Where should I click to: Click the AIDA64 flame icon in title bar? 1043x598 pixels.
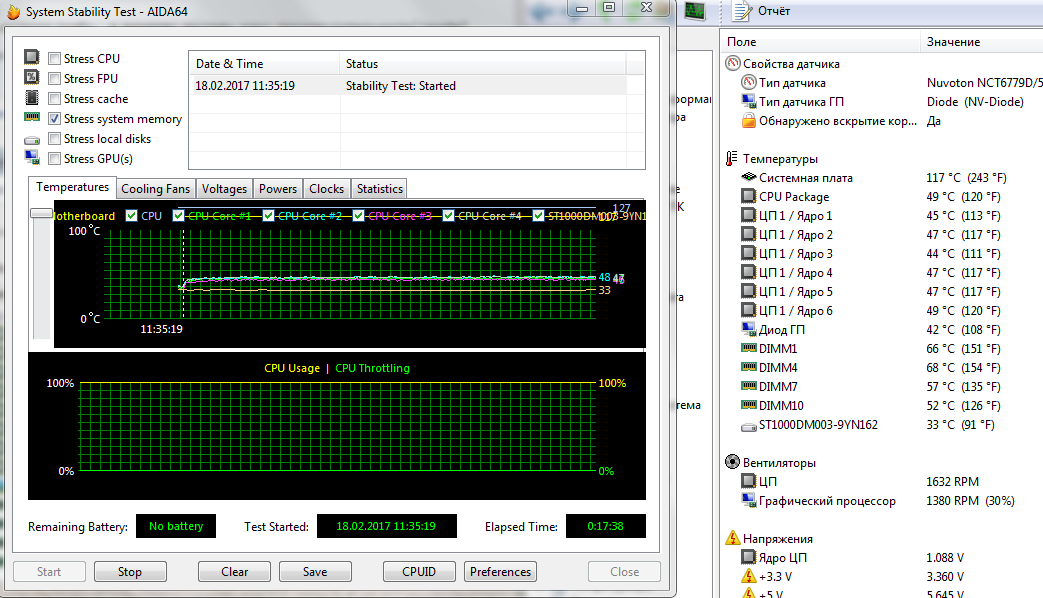(x=13, y=12)
